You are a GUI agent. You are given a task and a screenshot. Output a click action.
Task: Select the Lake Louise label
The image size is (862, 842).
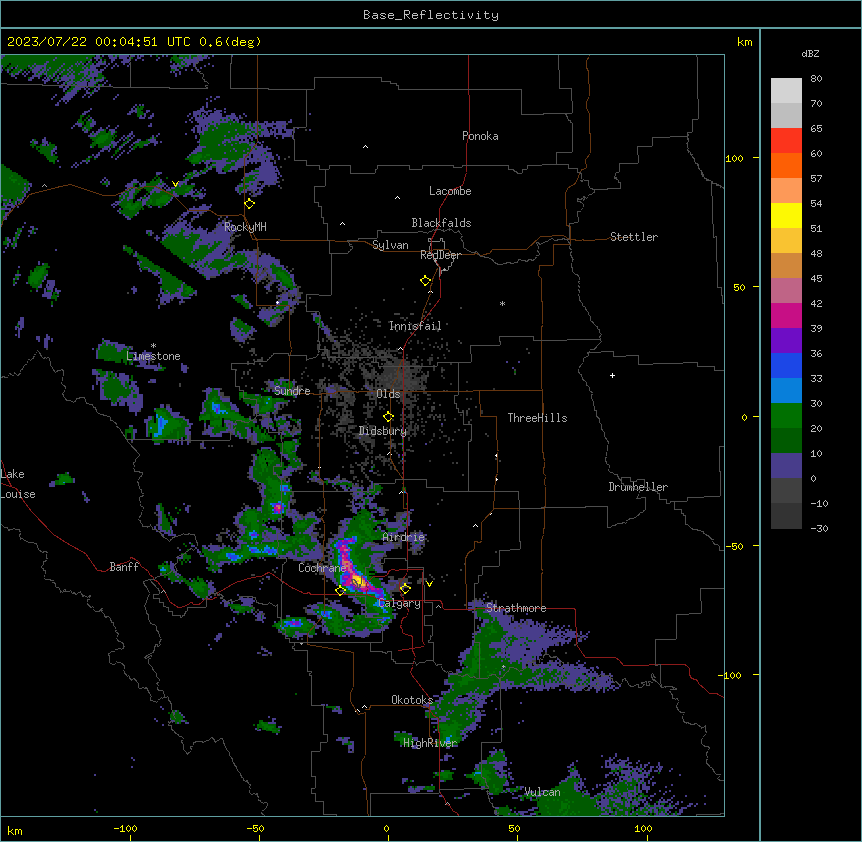click(x=18, y=484)
